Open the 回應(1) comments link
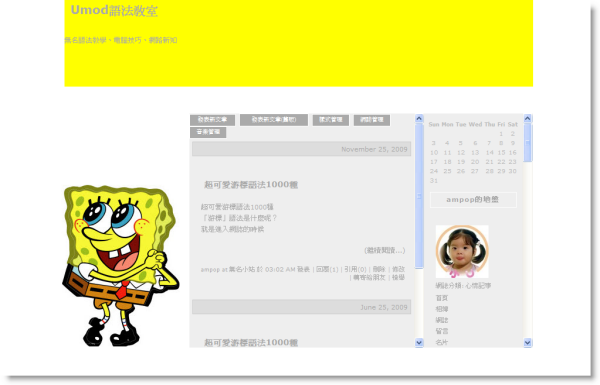Viewport: 600px width, 385px height. tap(327, 269)
